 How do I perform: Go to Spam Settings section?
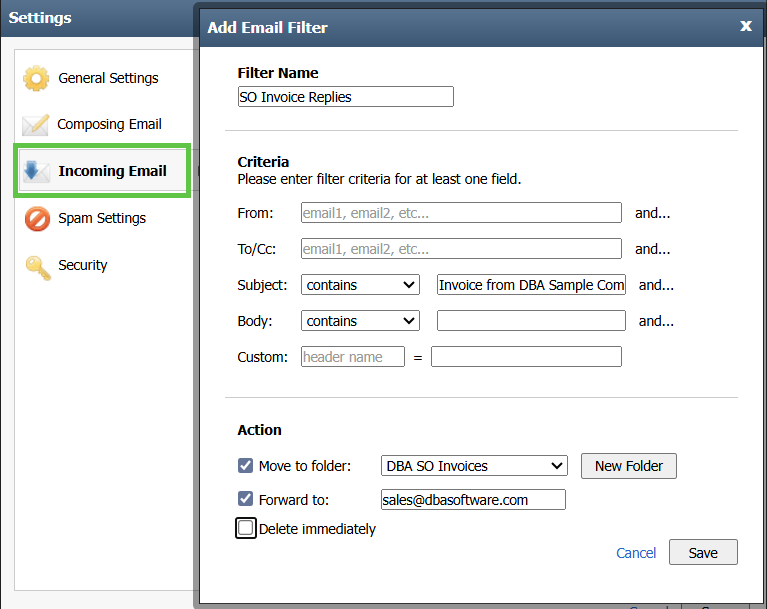pos(102,218)
